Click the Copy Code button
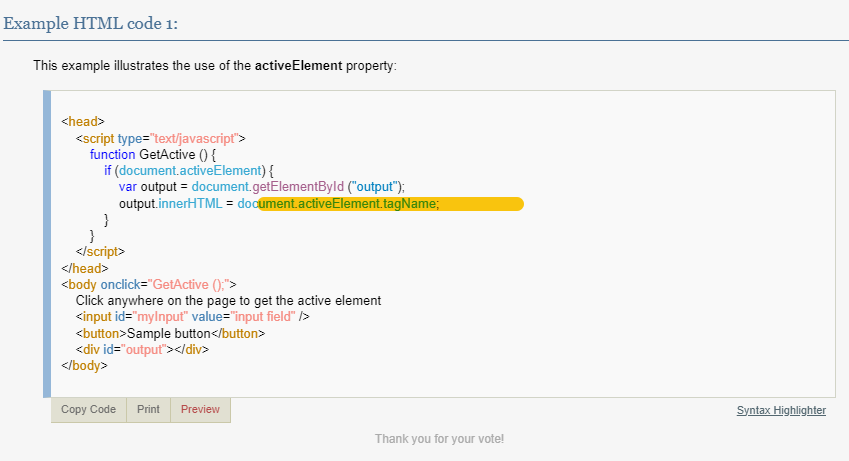849x461 pixels. click(88, 410)
